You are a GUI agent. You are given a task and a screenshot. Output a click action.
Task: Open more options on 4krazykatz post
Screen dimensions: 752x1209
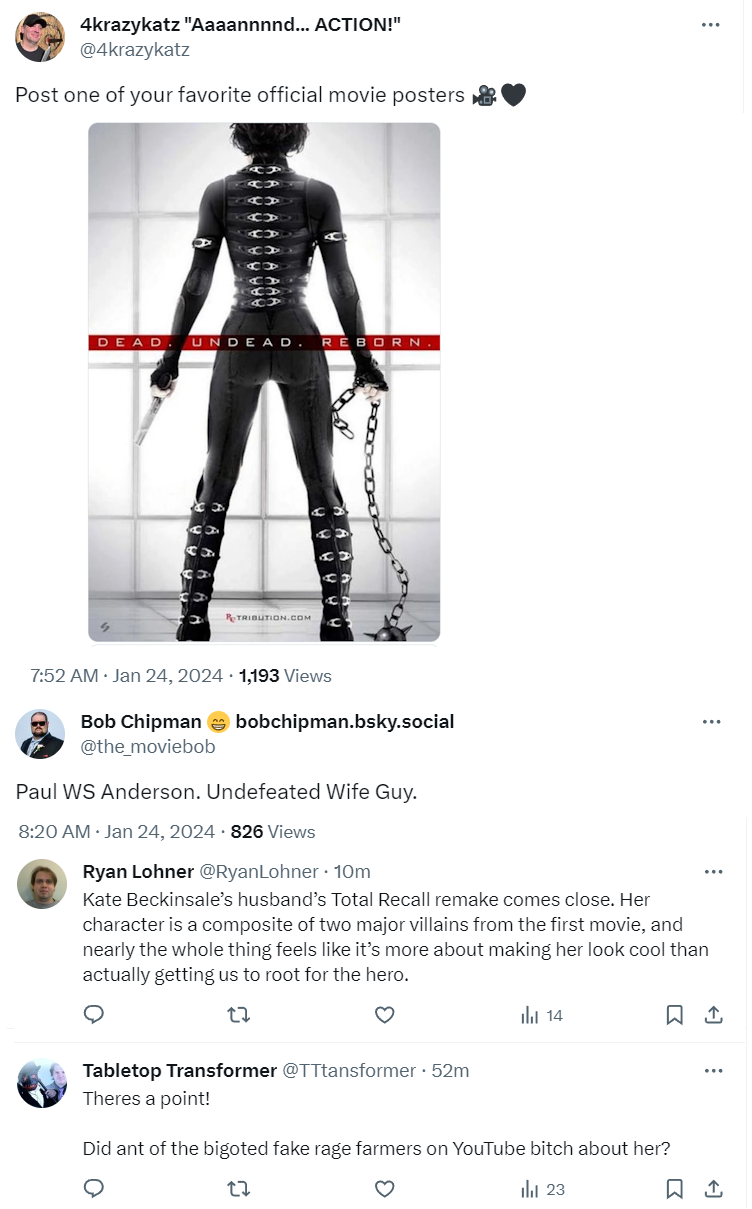[711, 25]
